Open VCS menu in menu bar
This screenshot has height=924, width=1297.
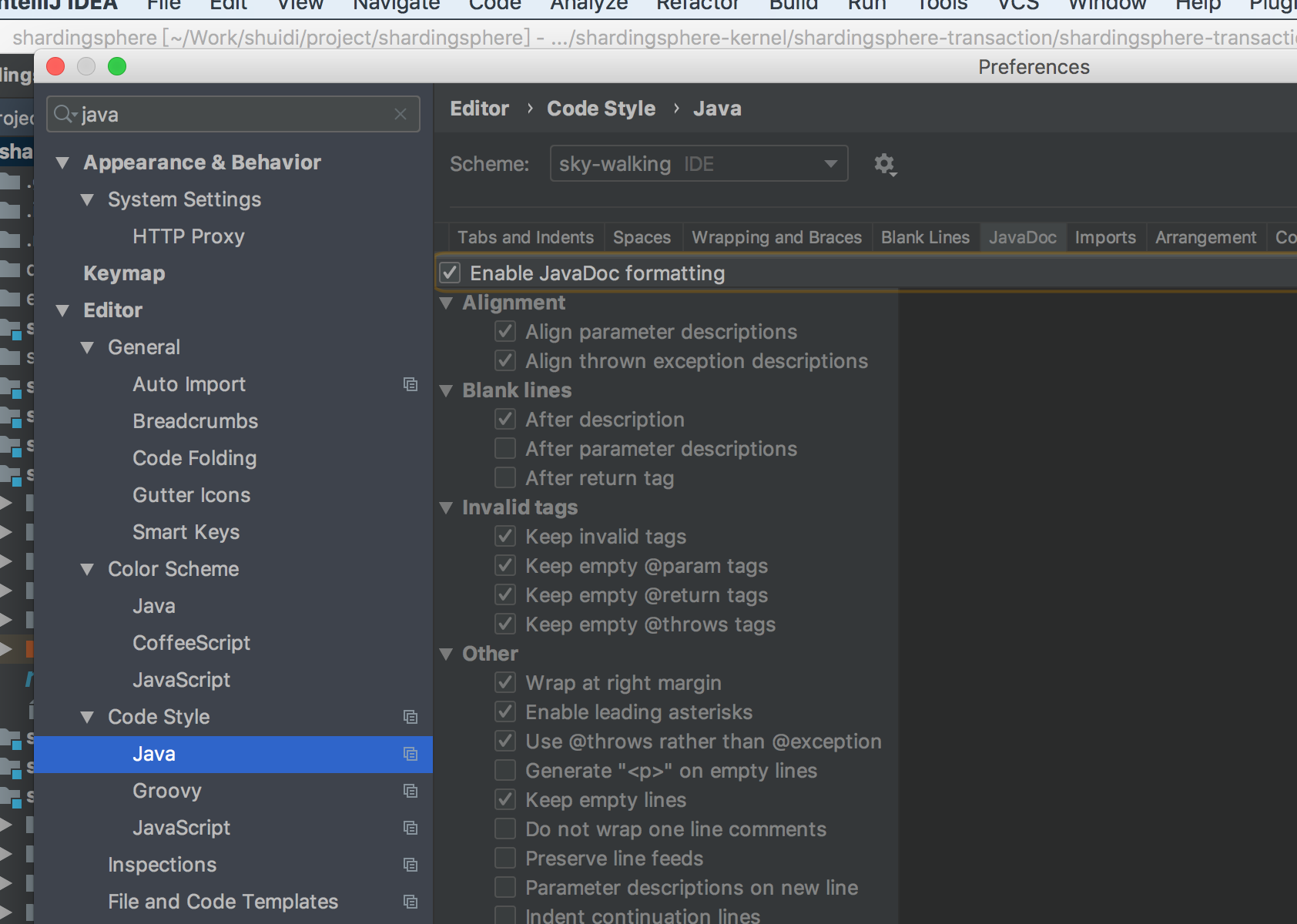[1018, 5]
